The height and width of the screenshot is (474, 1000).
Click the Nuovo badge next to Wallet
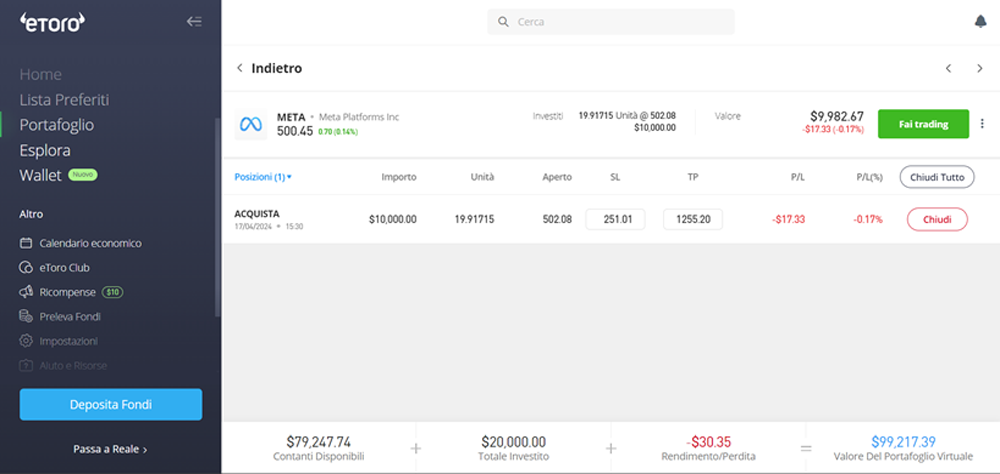click(x=83, y=175)
